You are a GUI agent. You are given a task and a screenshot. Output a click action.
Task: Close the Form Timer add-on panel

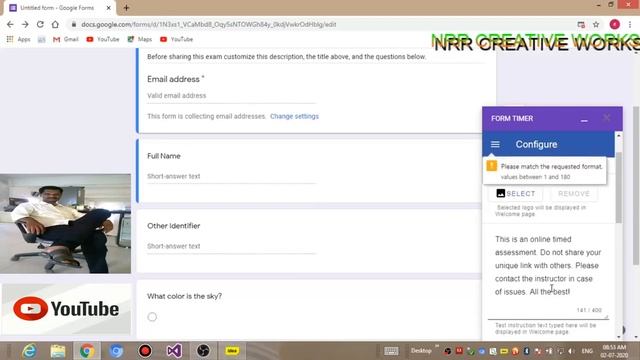point(607,118)
